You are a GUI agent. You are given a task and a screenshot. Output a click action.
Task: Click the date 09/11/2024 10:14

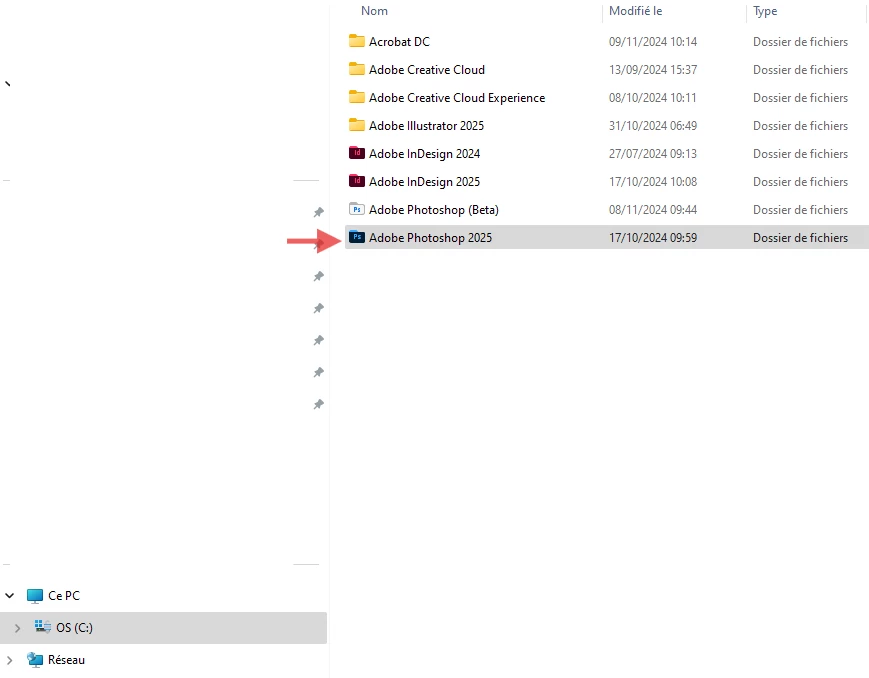click(652, 42)
